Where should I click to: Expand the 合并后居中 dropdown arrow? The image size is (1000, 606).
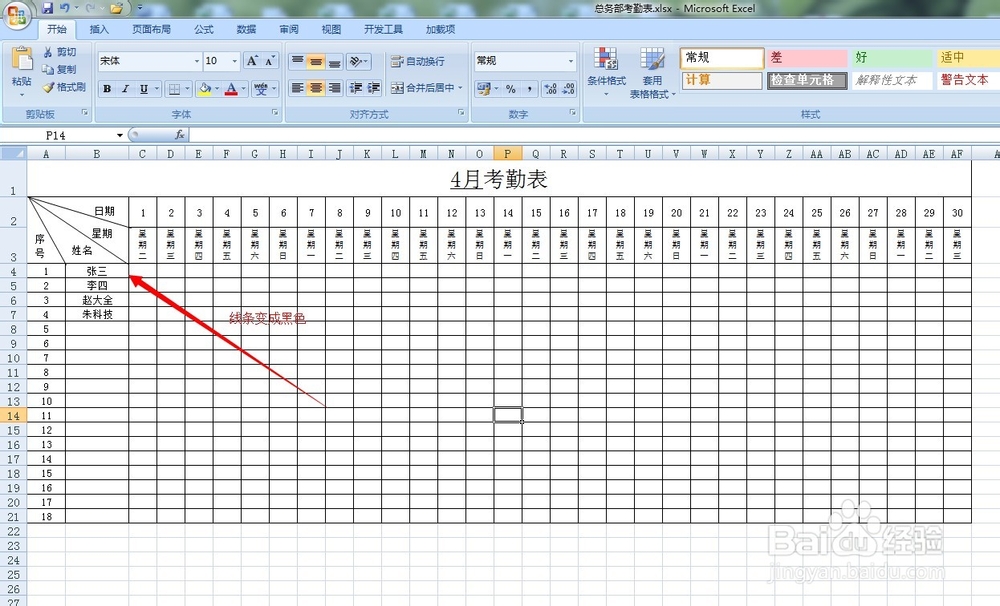(x=460, y=88)
